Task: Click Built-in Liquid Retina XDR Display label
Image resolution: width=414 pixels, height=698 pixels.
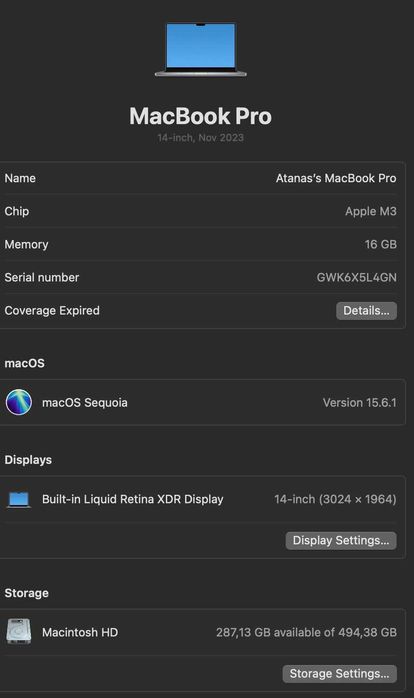Action: [133, 499]
